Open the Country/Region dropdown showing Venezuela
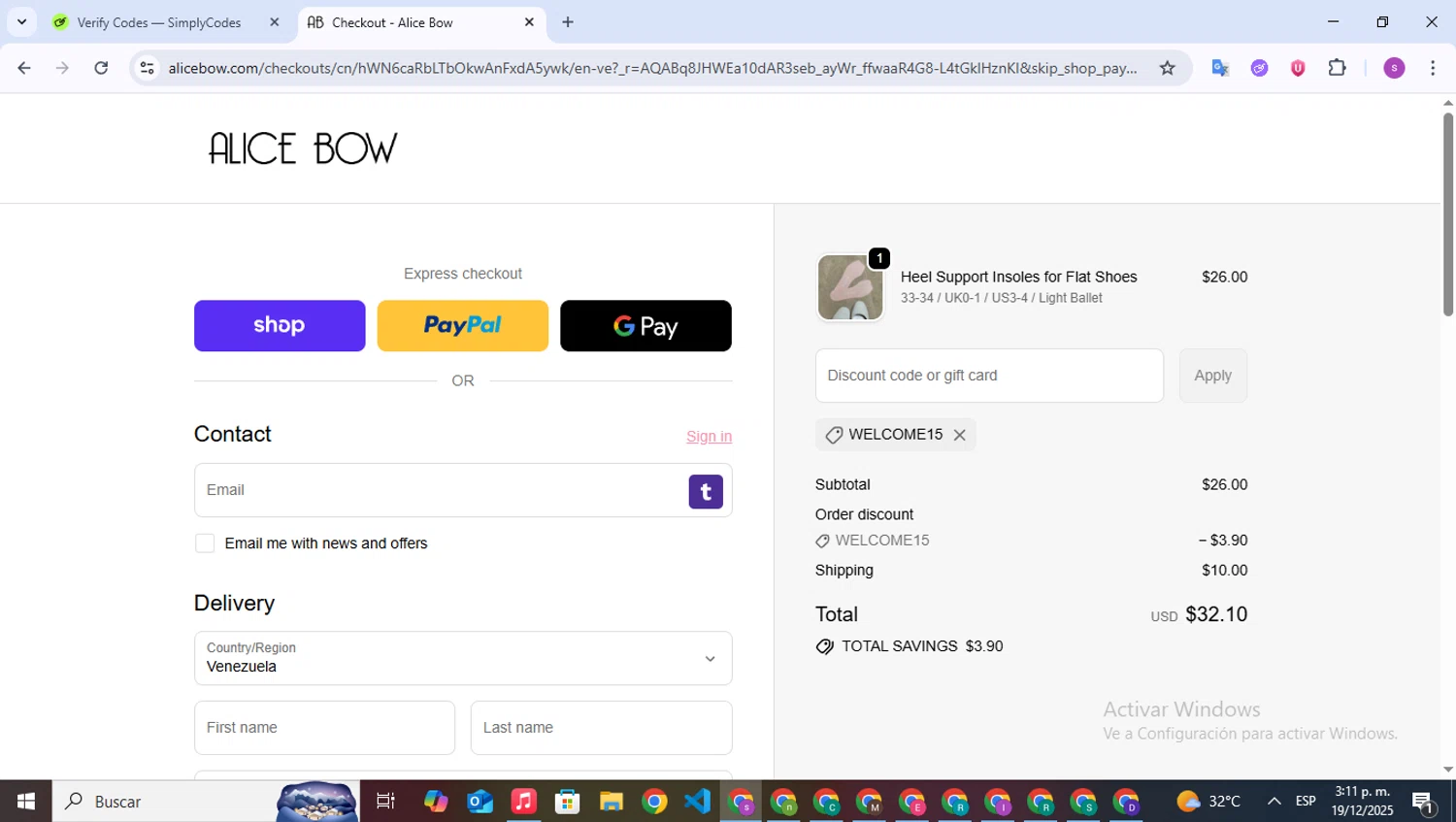The height and width of the screenshot is (822, 1456). [463, 658]
